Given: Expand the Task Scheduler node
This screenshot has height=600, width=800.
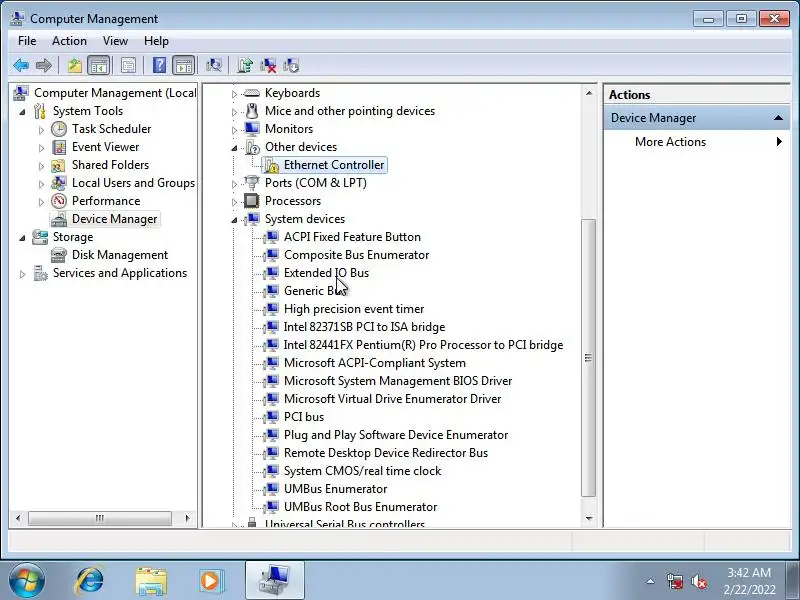Looking at the screenshot, I should (41, 130).
